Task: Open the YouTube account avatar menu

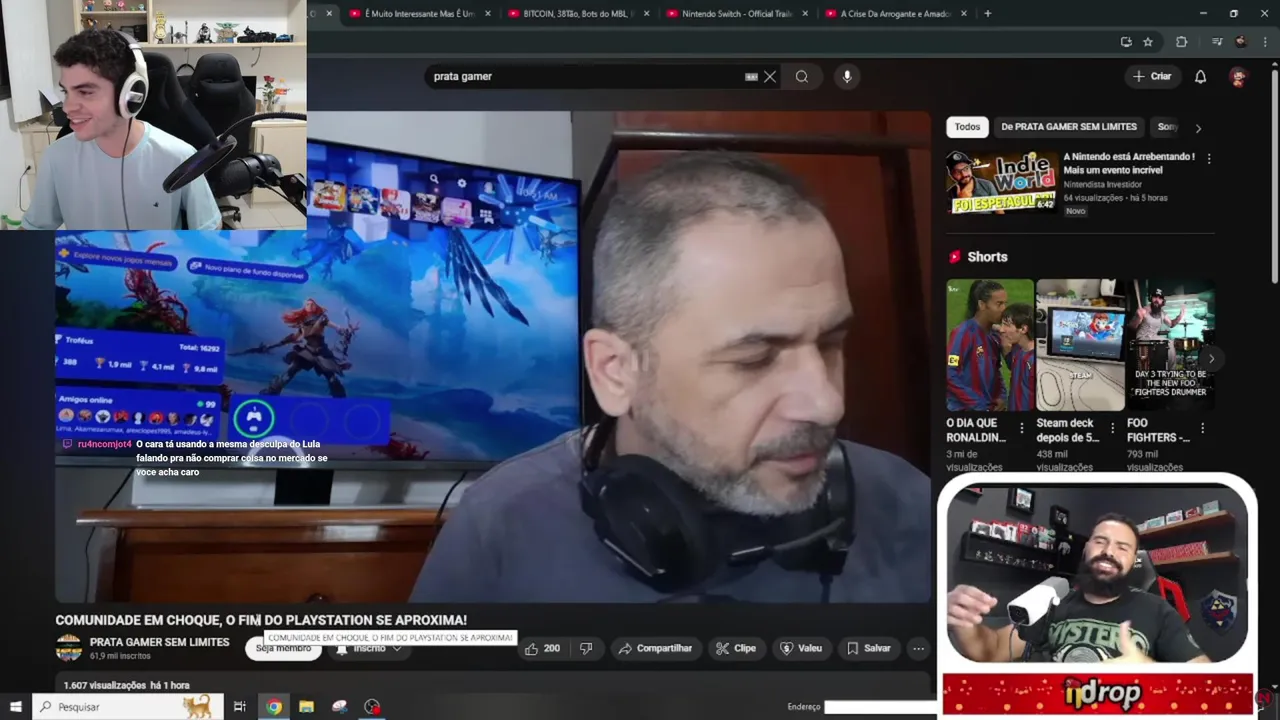Action: click(1238, 77)
